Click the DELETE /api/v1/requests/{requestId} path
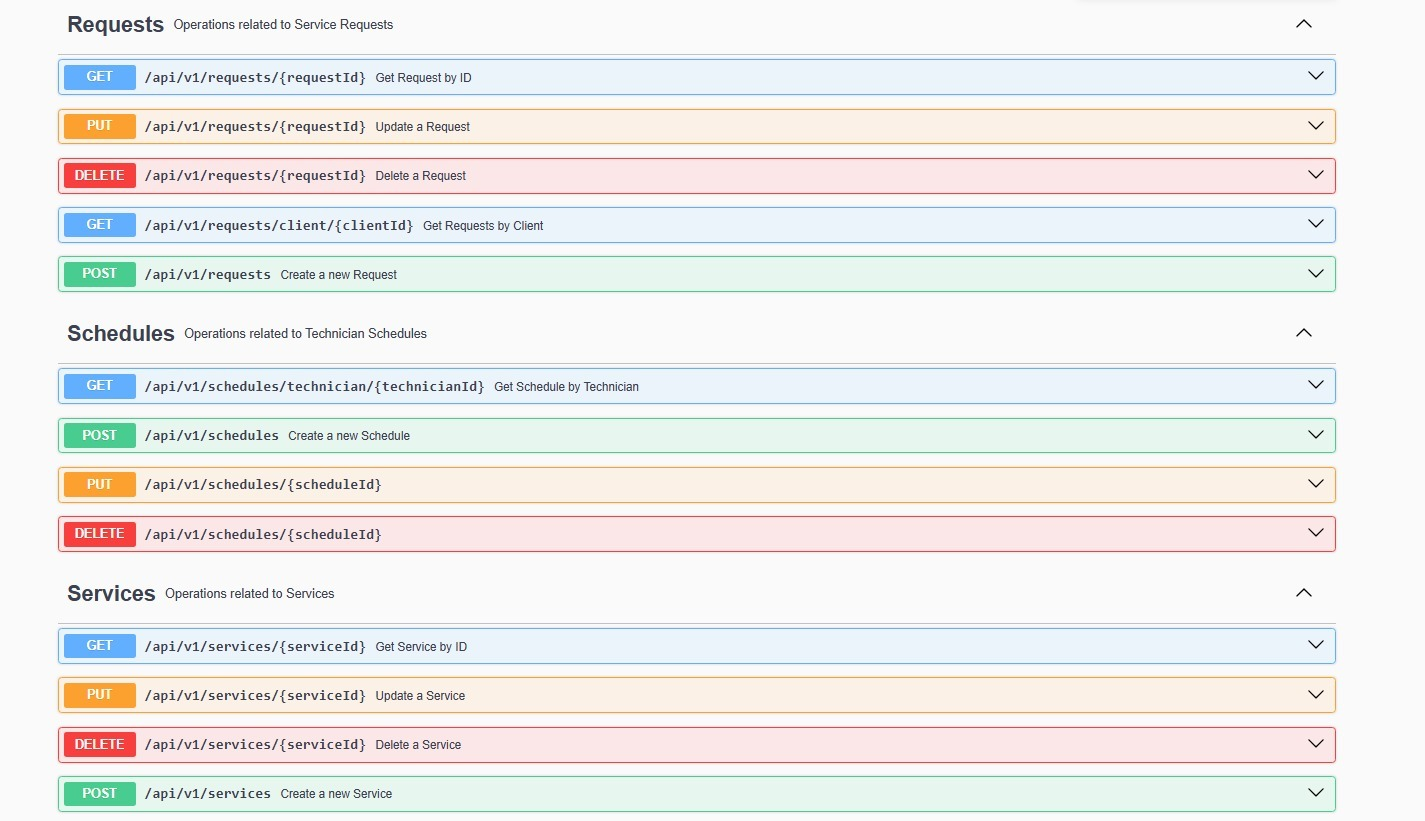The height and width of the screenshot is (821, 1425). [255, 175]
